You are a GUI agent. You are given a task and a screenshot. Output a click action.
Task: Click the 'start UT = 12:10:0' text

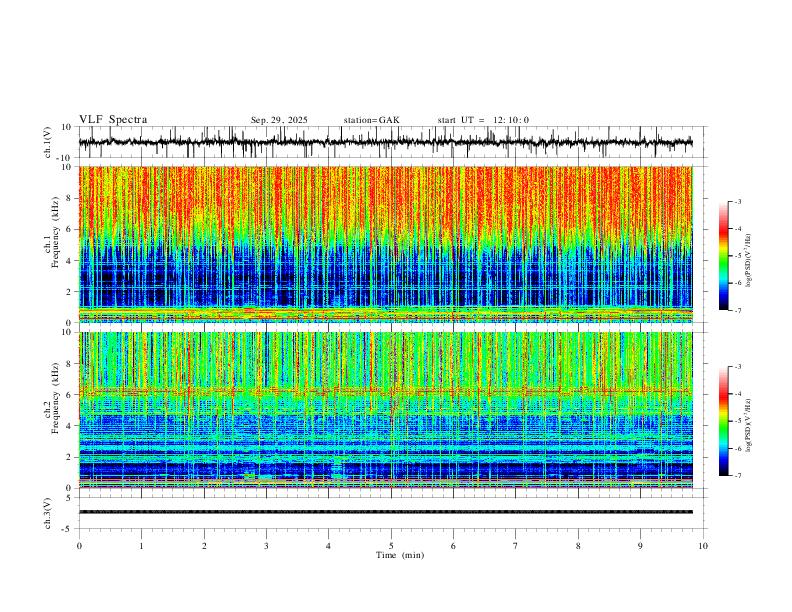pyautogui.click(x=483, y=120)
